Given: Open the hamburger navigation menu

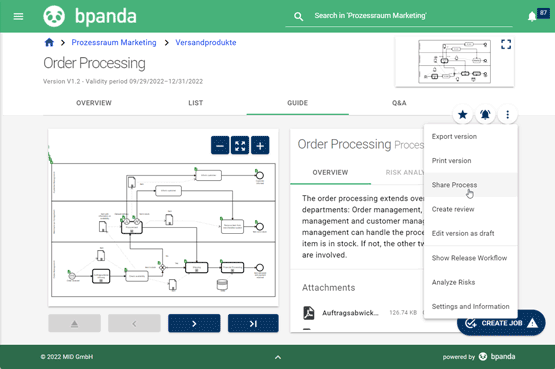Looking at the screenshot, I should pos(18,16).
